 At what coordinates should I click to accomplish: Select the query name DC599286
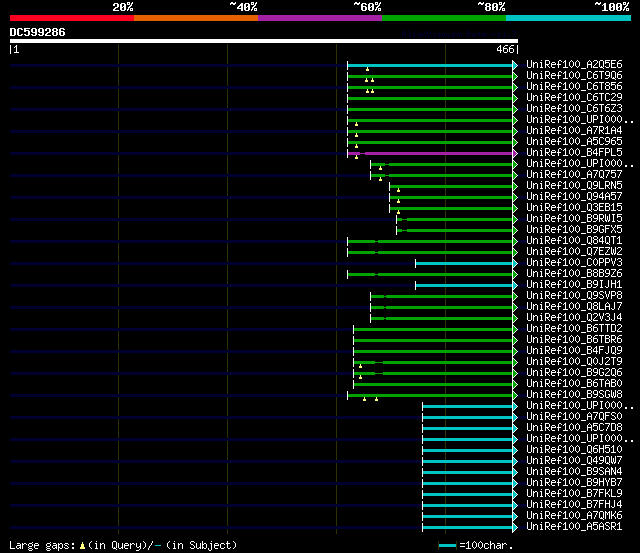click(38, 32)
